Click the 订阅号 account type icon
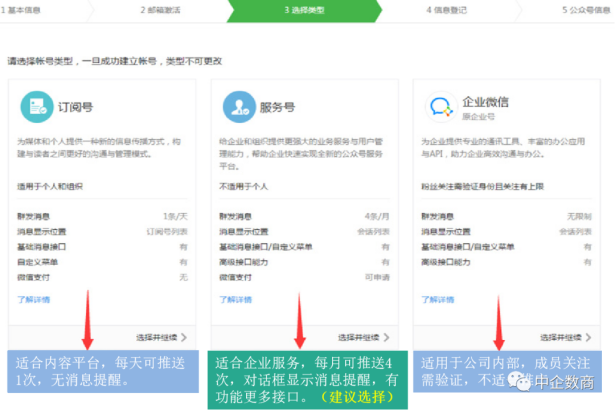The width and height of the screenshot is (615, 411). (37, 105)
